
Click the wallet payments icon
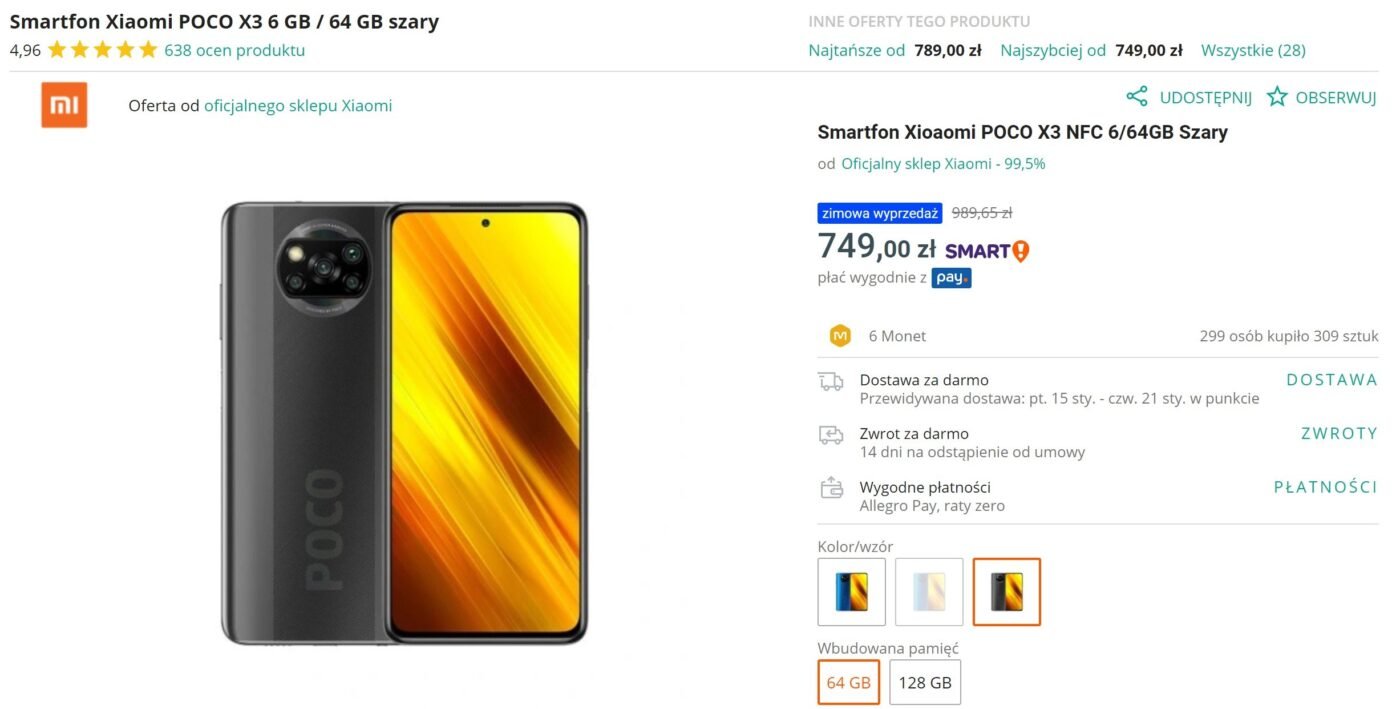pyautogui.click(x=831, y=488)
